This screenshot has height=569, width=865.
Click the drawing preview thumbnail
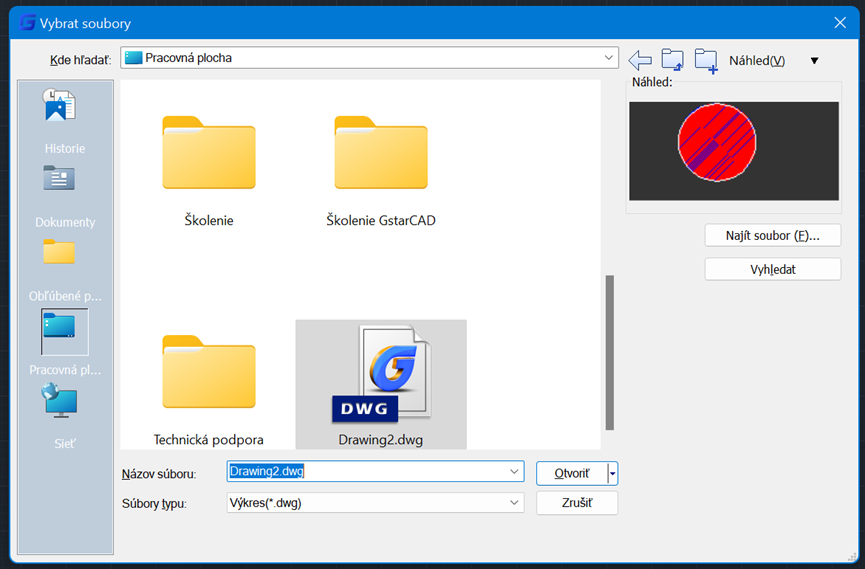tap(734, 151)
